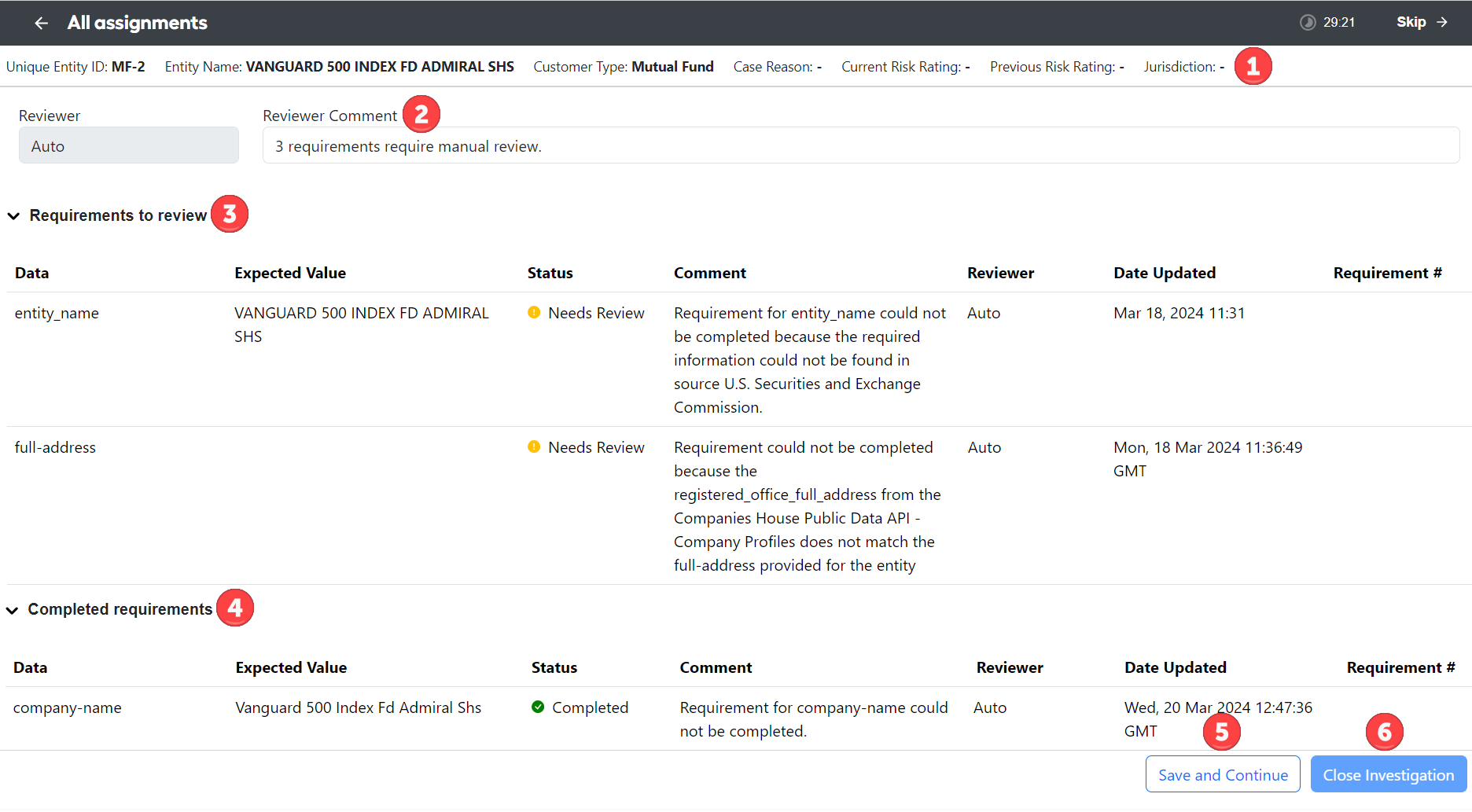Select the company-name data cell
Viewport: 1472px width, 812px height.
68,707
